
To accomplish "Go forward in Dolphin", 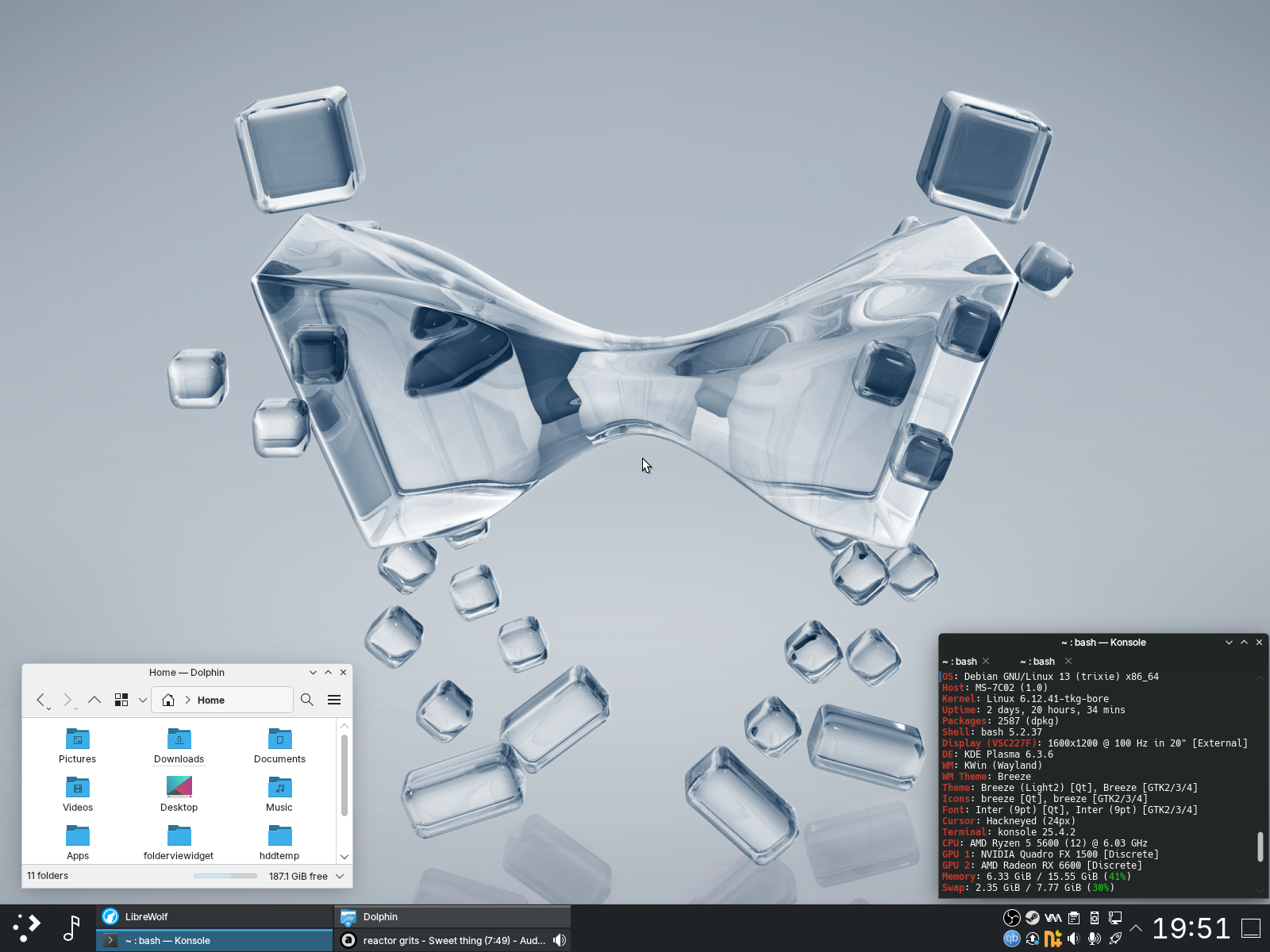I will [x=67, y=700].
